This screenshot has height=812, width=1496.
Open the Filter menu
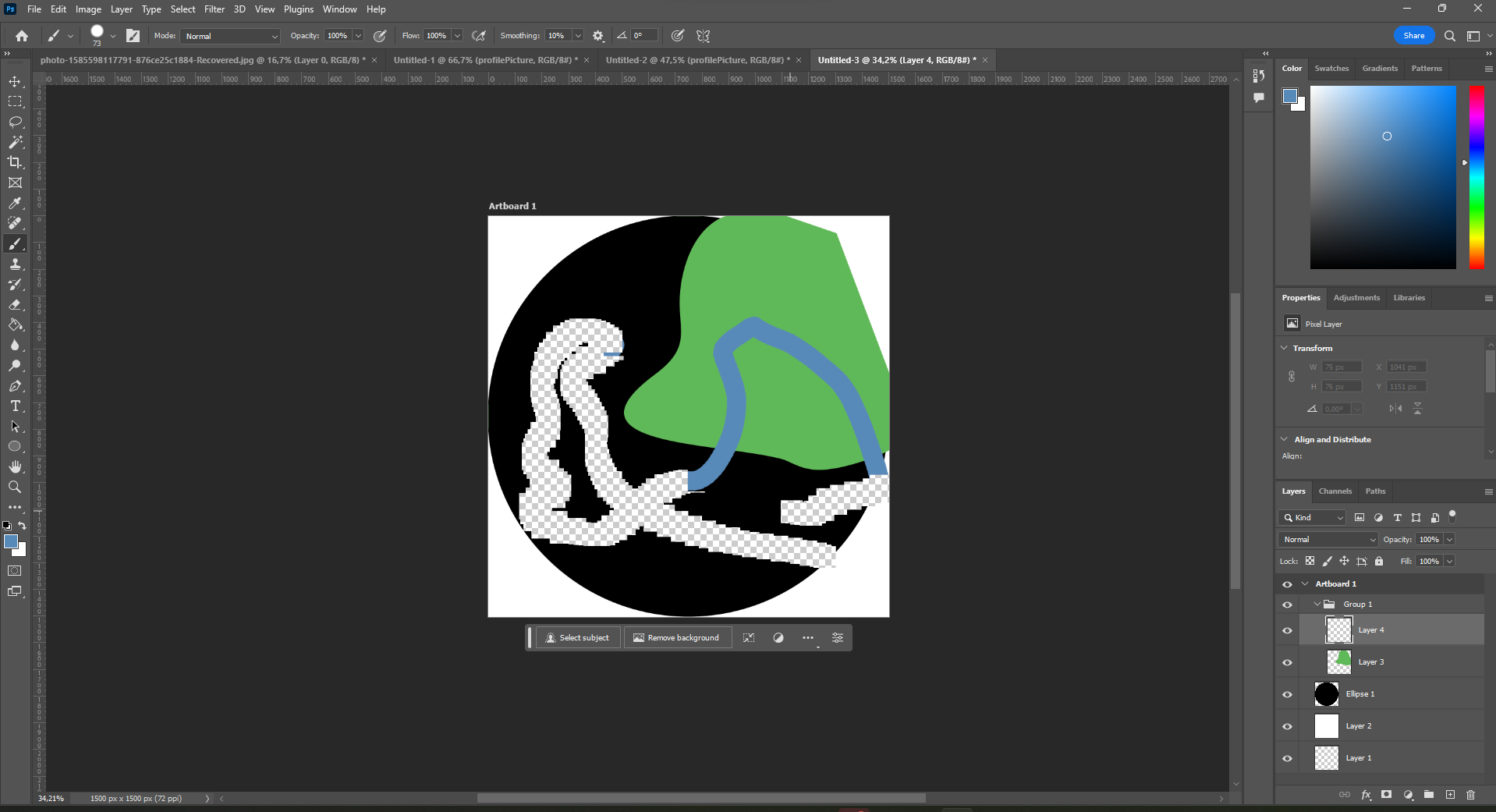pyautogui.click(x=214, y=9)
